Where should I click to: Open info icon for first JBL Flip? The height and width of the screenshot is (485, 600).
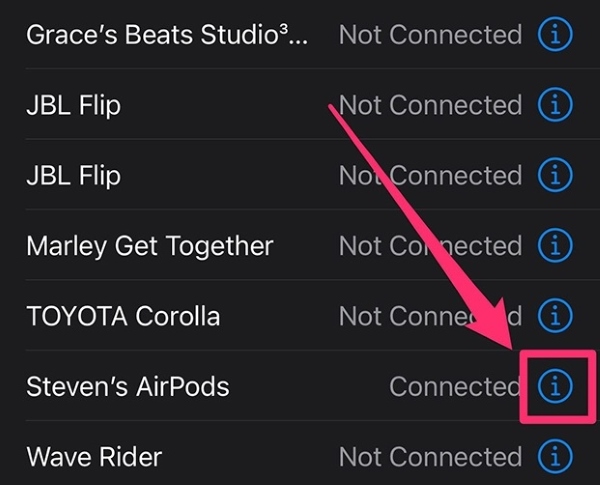(555, 105)
